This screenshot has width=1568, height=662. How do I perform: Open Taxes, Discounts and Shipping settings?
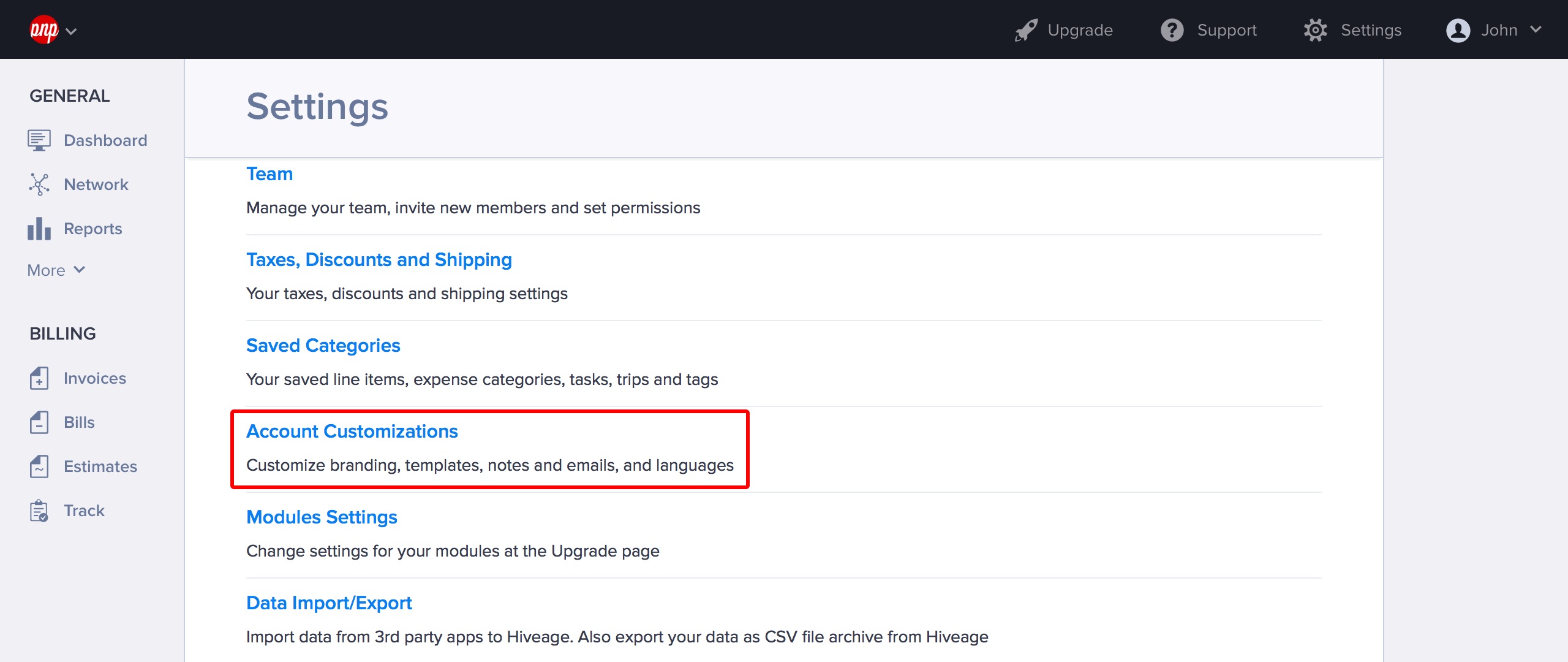pyautogui.click(x=379, y=260)
